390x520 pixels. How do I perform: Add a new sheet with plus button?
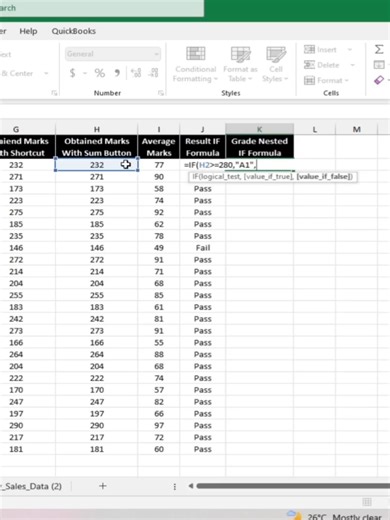(103, 486)
